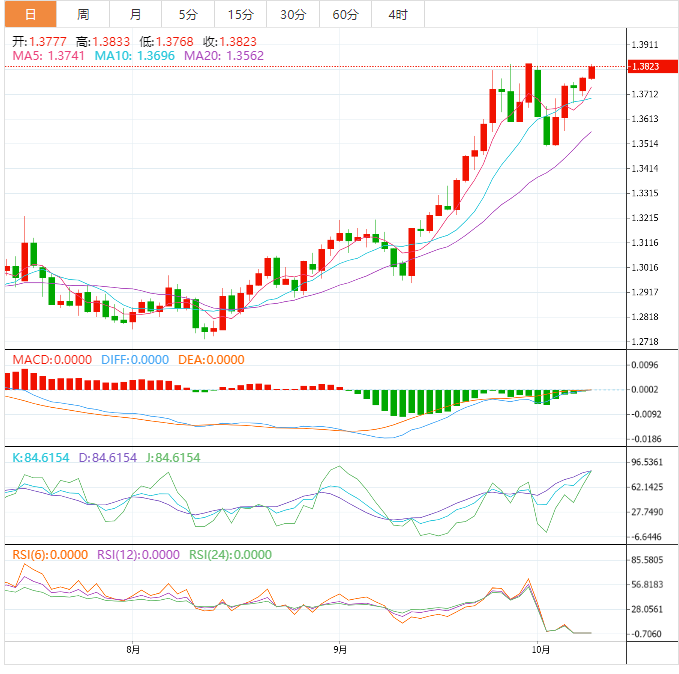
Task: Click the MA20: 1.3562 indicator label
Action: pos(224,55)
